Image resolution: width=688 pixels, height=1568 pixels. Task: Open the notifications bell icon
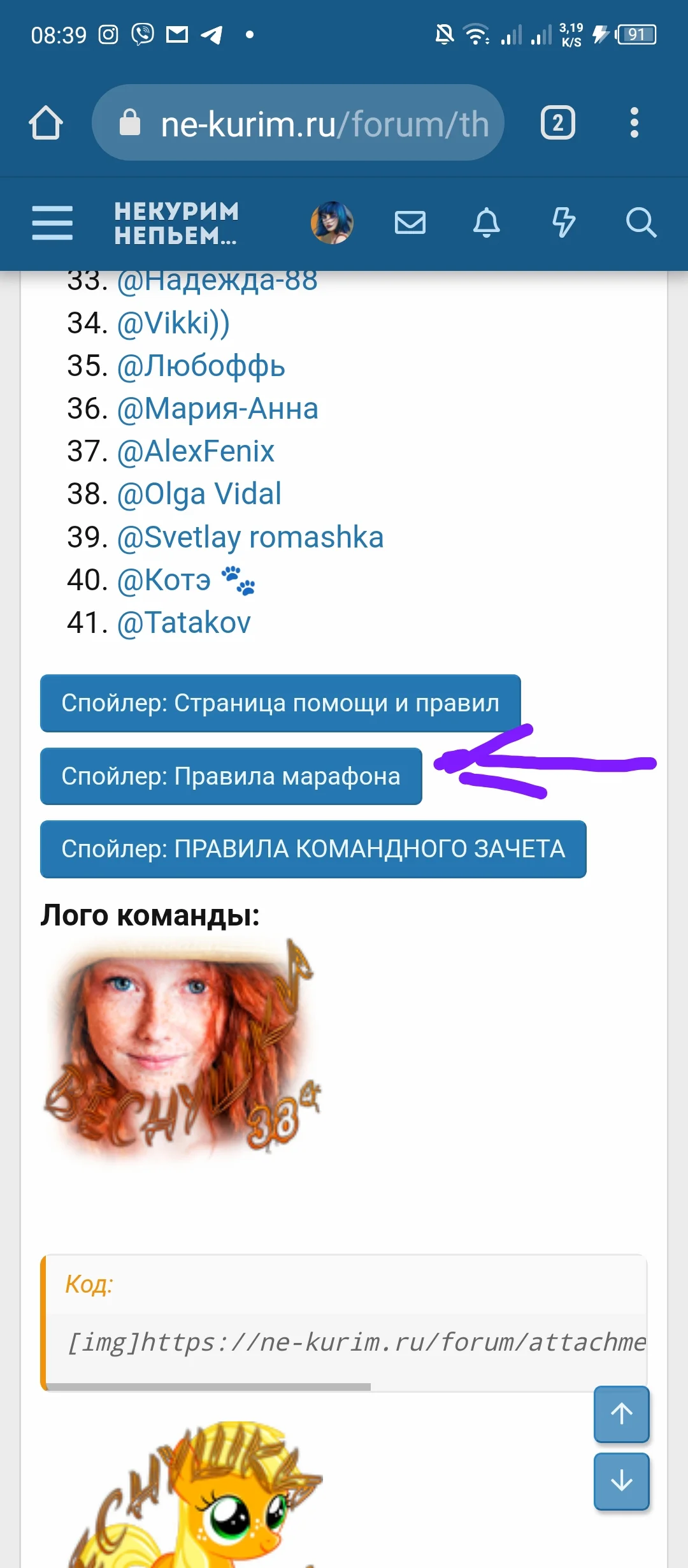(486, 222)
